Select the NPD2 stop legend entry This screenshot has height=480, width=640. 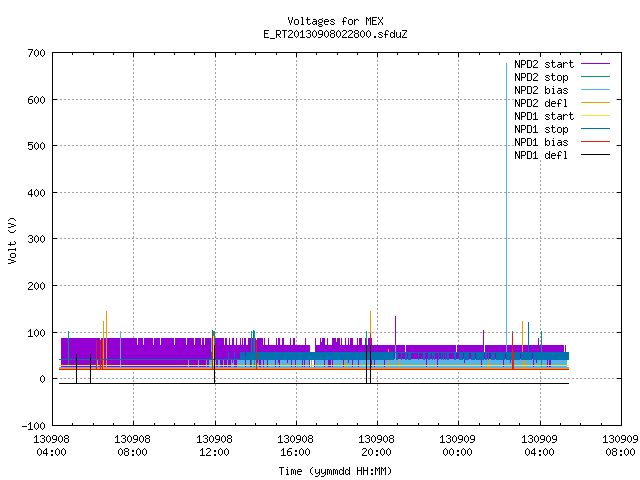(x=541, y=77)
